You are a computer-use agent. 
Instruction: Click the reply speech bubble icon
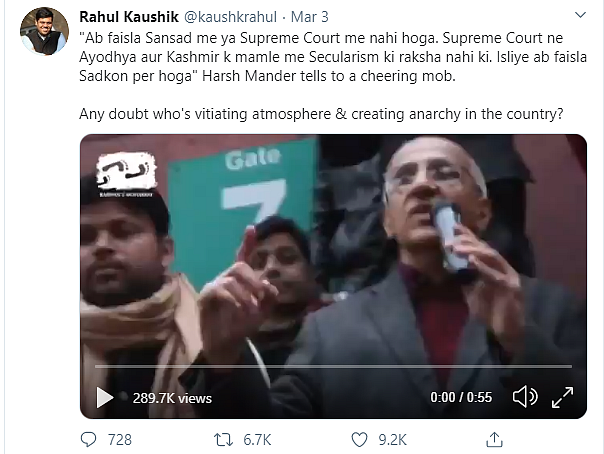click(89, 439)
